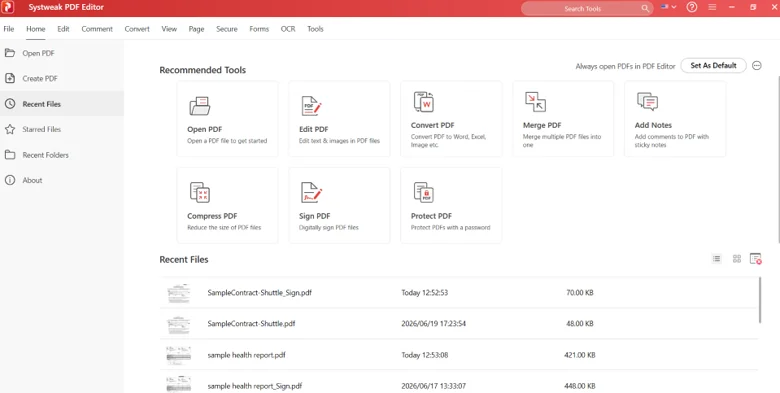This screenshot has height=393, width=780.
Task: Open the Page tab
Action: [196, 29]
